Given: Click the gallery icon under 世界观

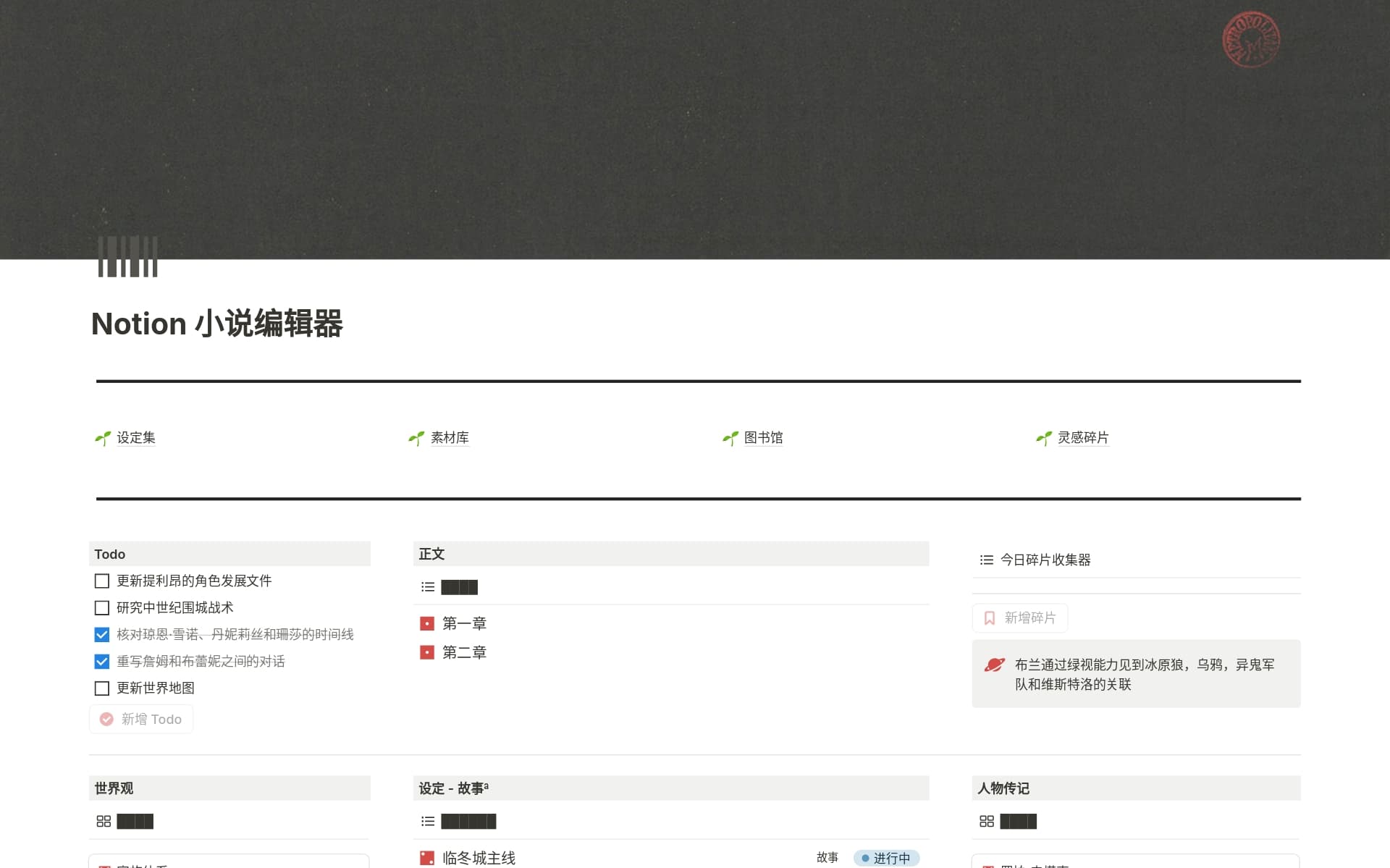Looking at the screenshot, I should (104, 821).
